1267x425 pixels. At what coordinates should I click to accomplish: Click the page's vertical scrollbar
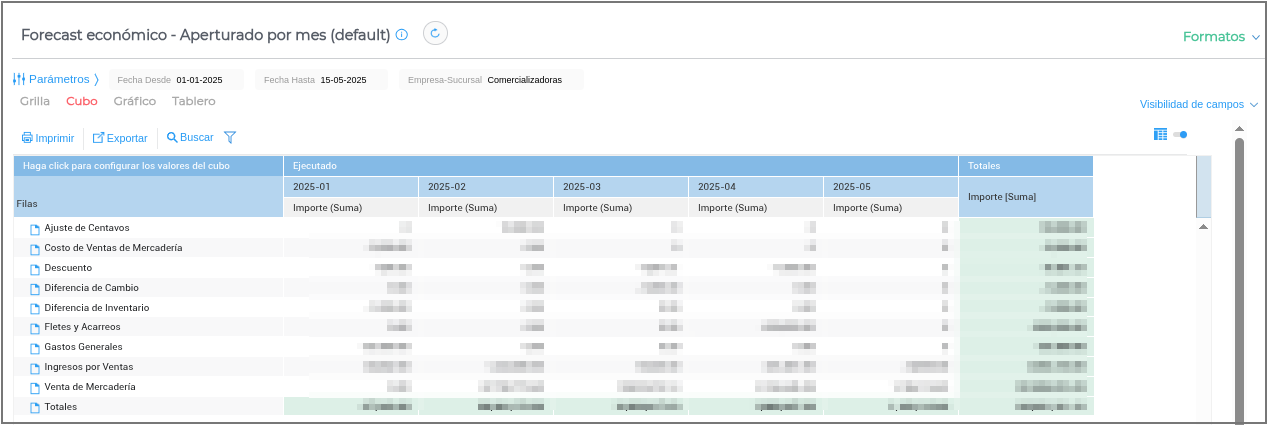pos(1239,280)
